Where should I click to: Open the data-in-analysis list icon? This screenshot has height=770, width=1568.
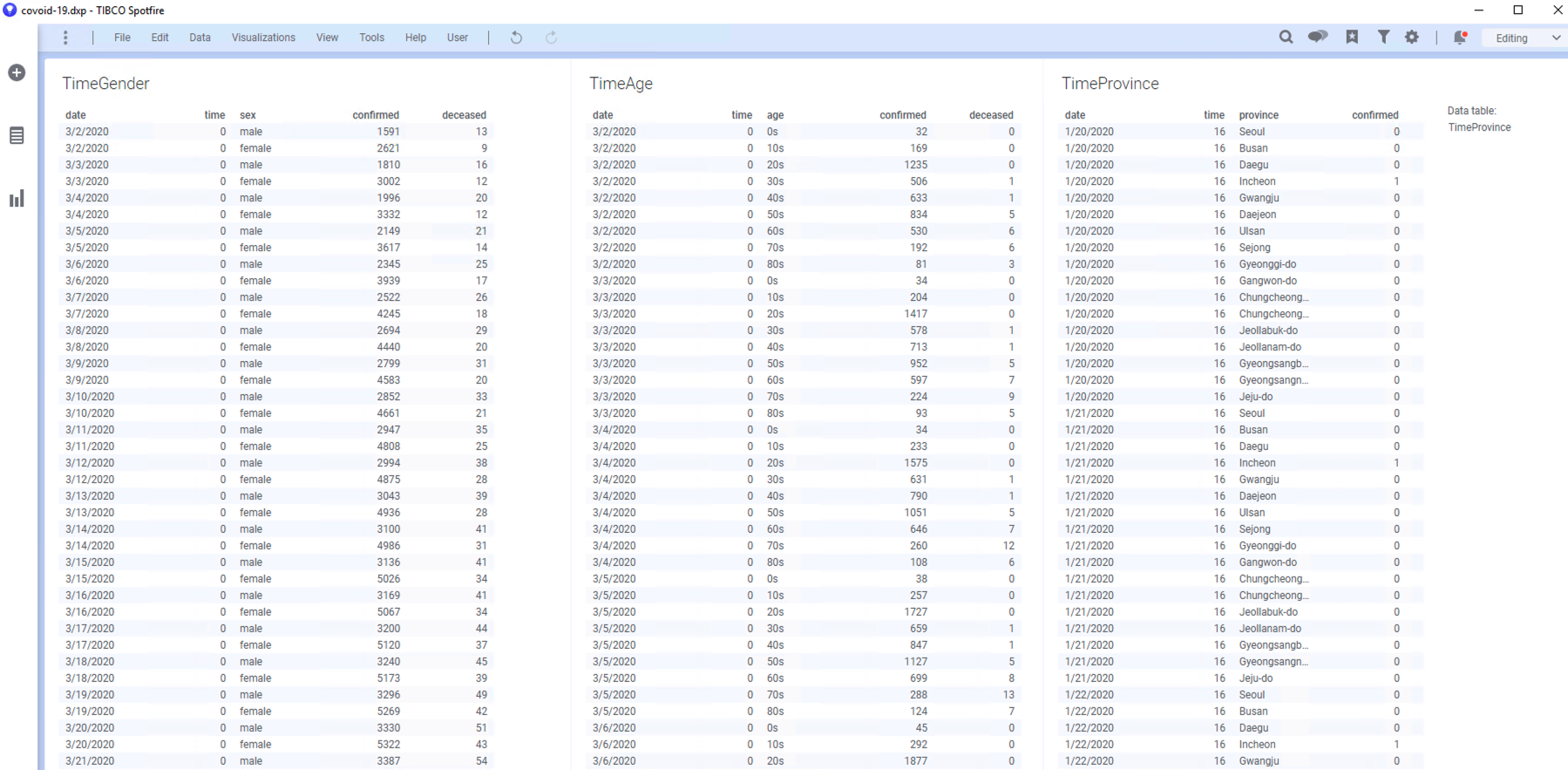pyautogui.click(x=17, y=136)
